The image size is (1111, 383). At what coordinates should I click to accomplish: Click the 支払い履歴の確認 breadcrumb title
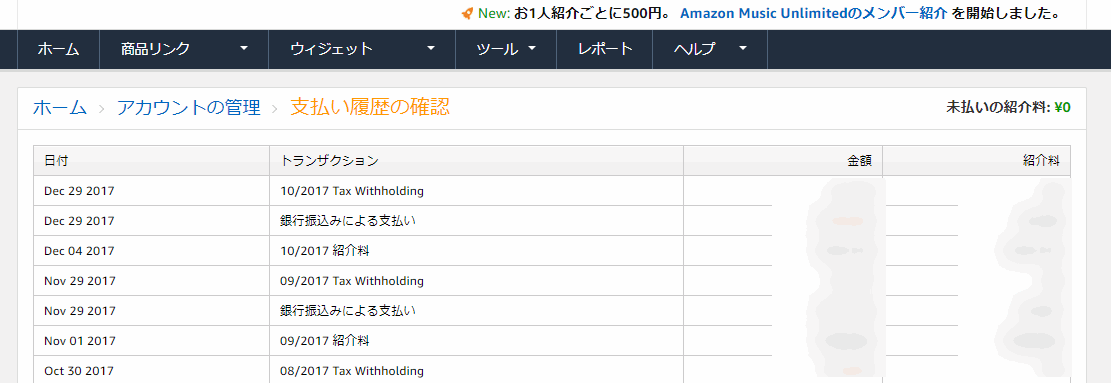pyautogui.click(x=370, y=108)
